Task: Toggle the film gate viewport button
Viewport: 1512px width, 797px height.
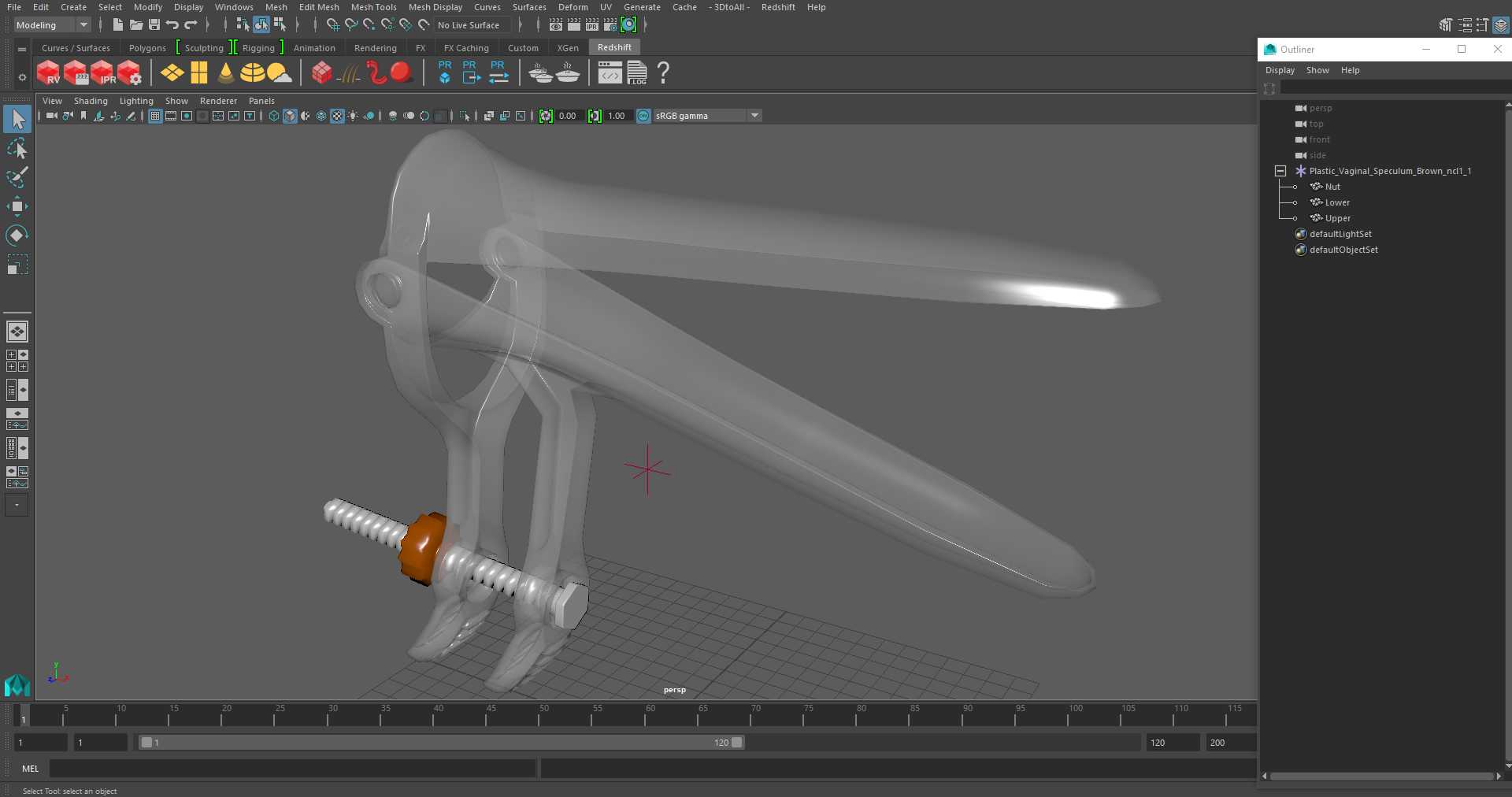Action: pyautogui.click(x=171, y=116)
